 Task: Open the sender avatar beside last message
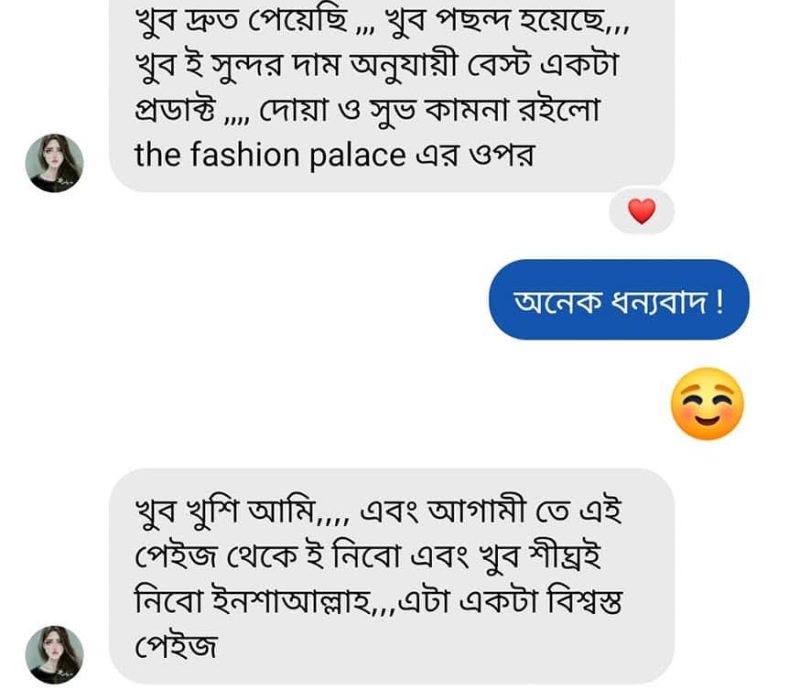[x=54, y=656]
